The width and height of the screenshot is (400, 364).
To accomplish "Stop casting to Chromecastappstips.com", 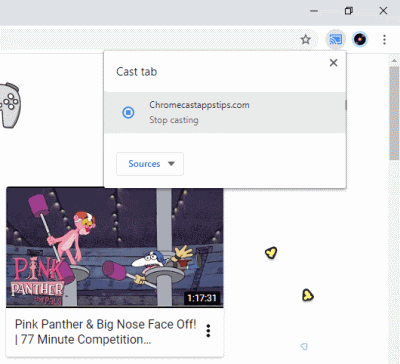I will (x=225, y=113).
